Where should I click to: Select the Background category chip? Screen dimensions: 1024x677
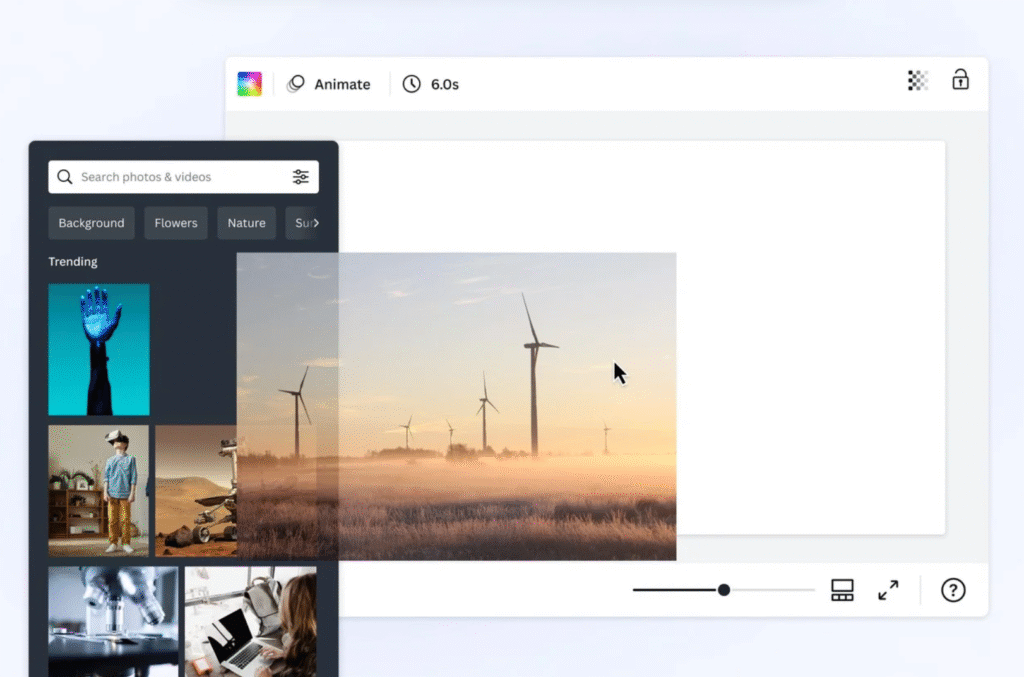point(91,223)
